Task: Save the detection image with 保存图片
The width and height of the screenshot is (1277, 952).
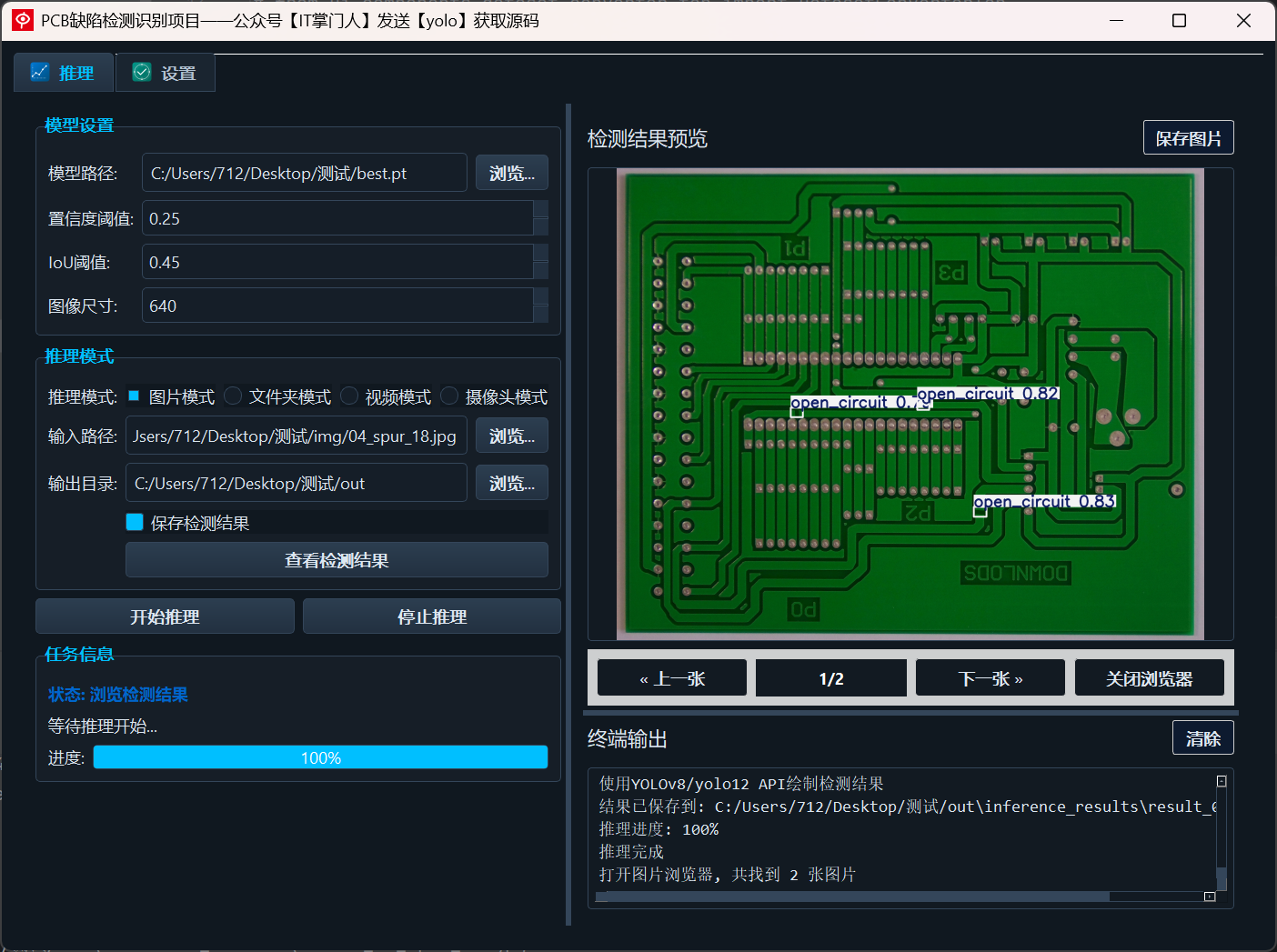Action: click(1188, 137)
